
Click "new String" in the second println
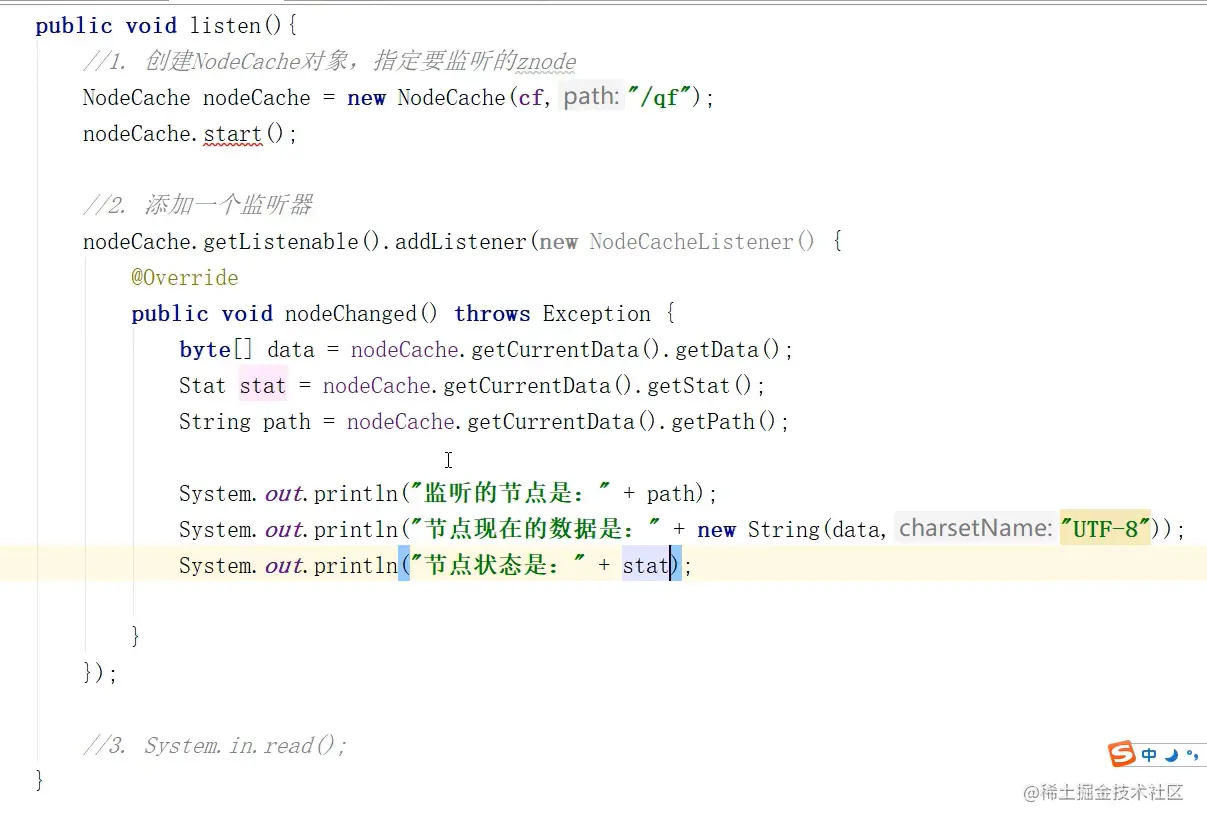click(760, 530)
